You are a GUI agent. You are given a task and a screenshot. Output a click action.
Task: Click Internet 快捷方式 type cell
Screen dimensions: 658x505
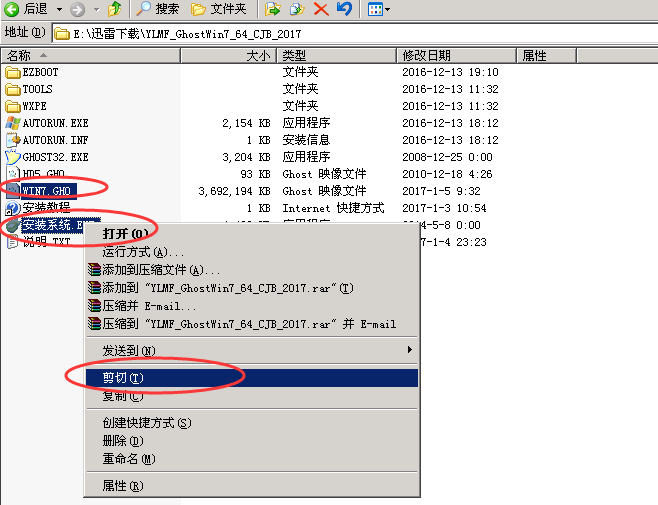click(333, 208)
